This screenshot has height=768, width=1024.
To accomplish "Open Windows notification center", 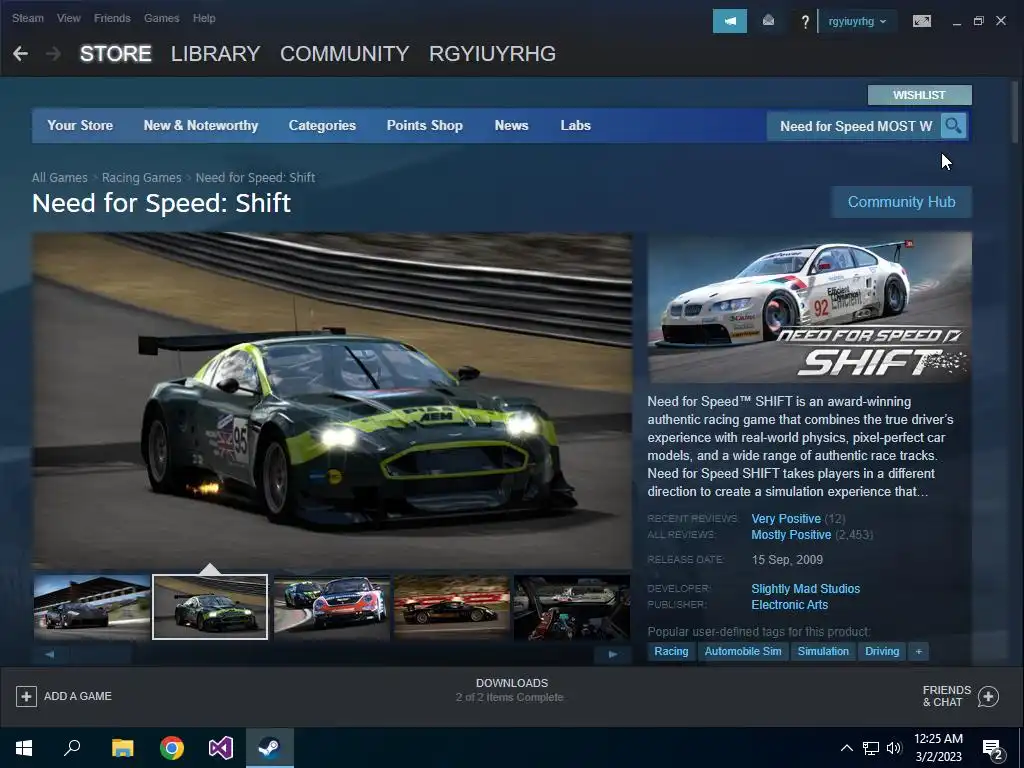I will tap(993, 749).
